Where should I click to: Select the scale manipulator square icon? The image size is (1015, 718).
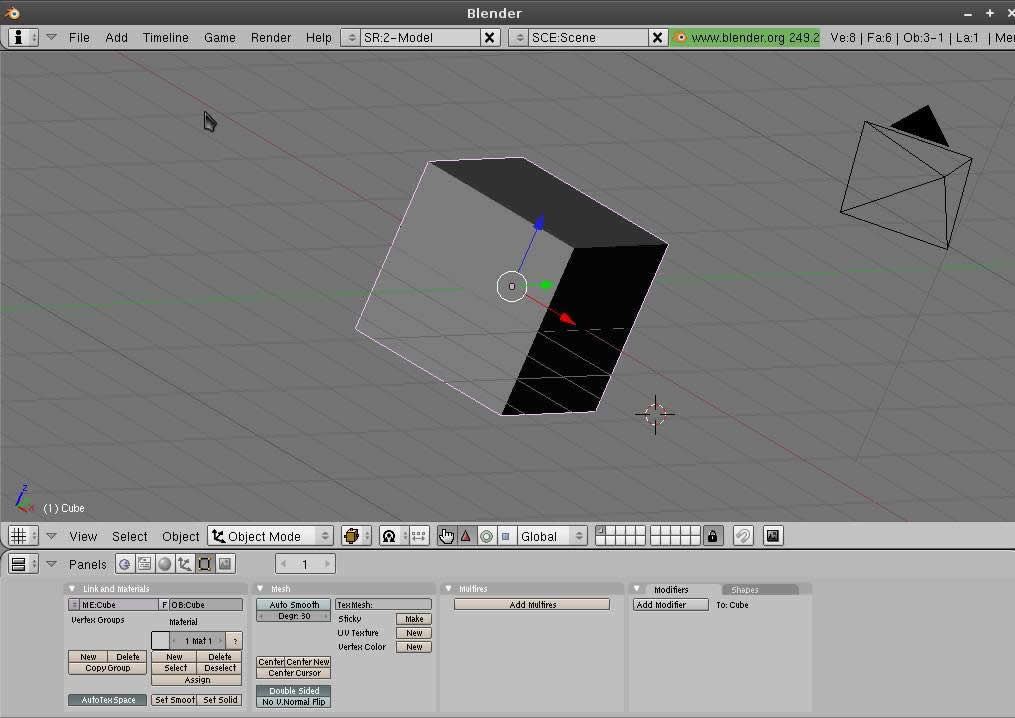click(506, 536)
